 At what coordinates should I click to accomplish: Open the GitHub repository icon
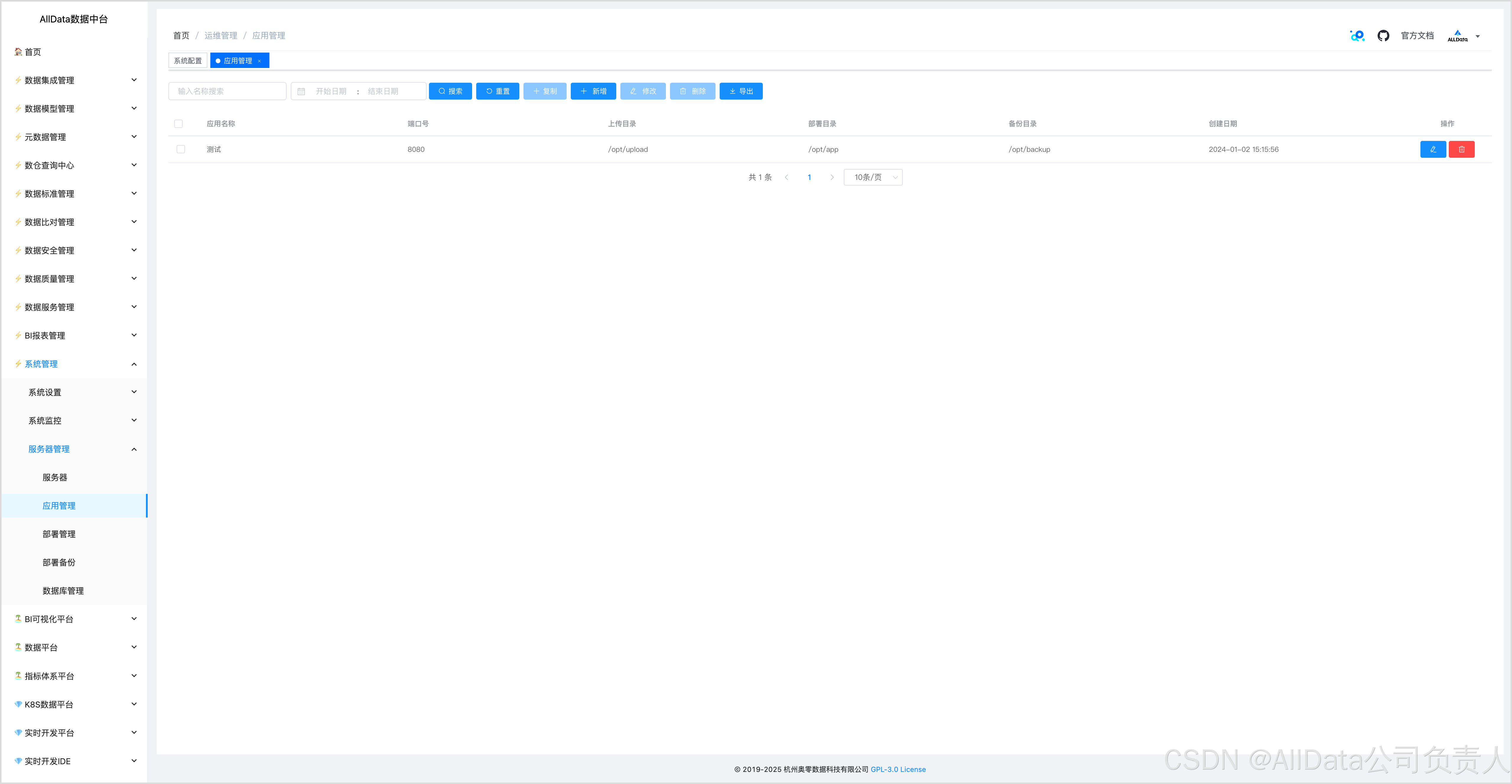(1383, 36)
